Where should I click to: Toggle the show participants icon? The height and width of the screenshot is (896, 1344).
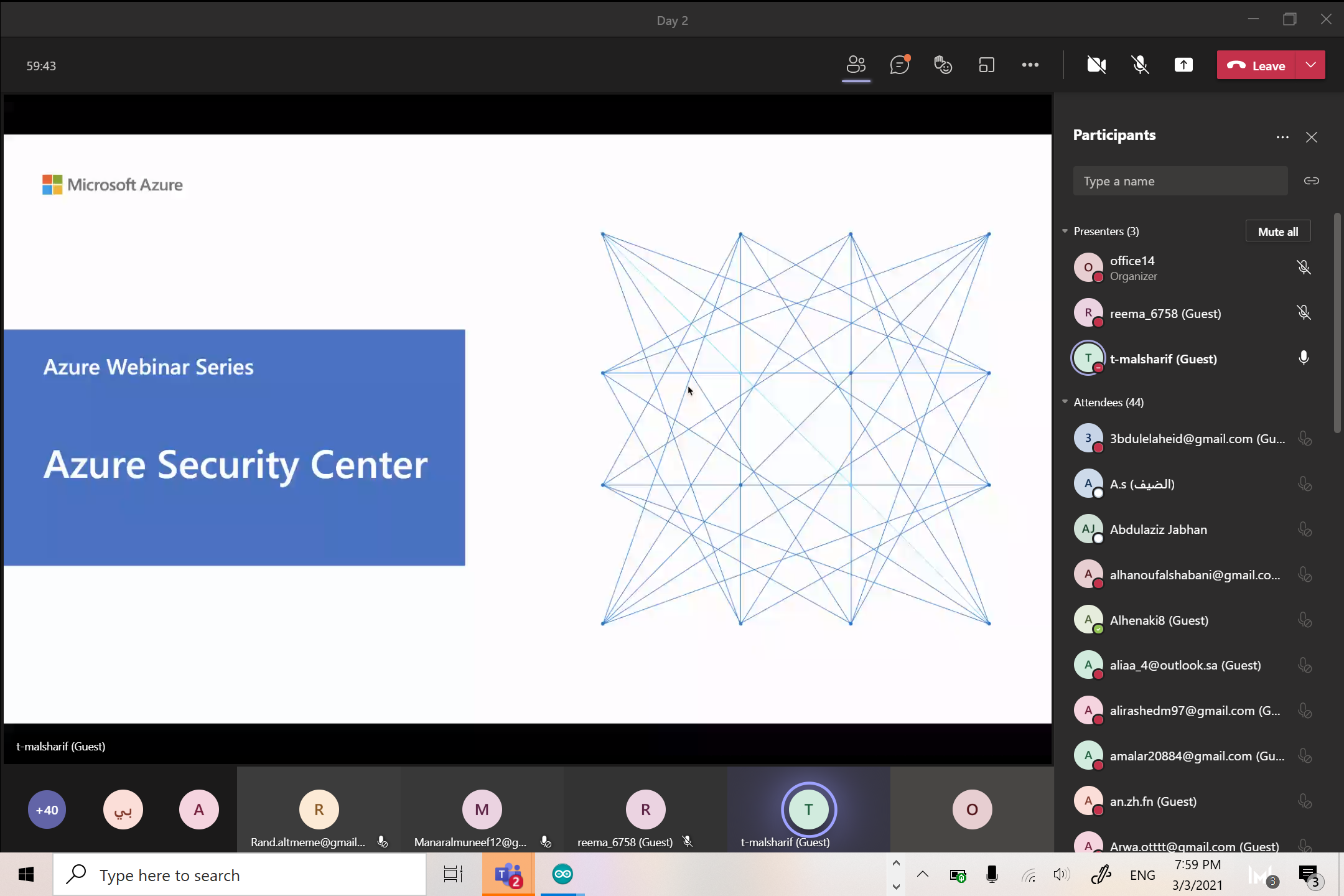856,65
